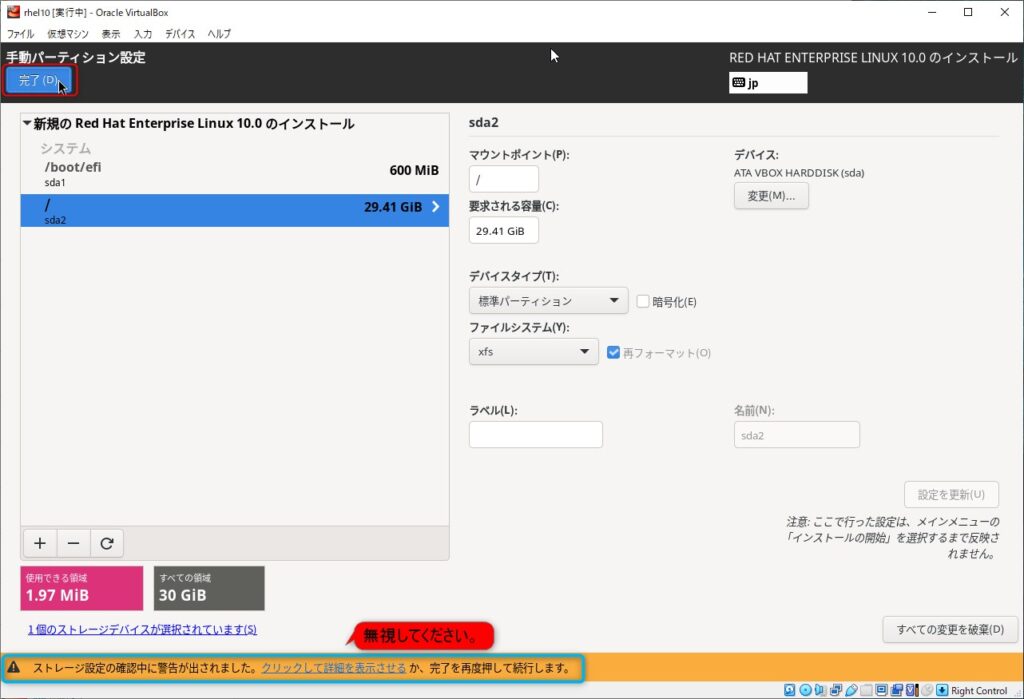Click the storage device selected link
Image resolution: width=1024 pixels, height=699 pixels.
tap(142, 629)
